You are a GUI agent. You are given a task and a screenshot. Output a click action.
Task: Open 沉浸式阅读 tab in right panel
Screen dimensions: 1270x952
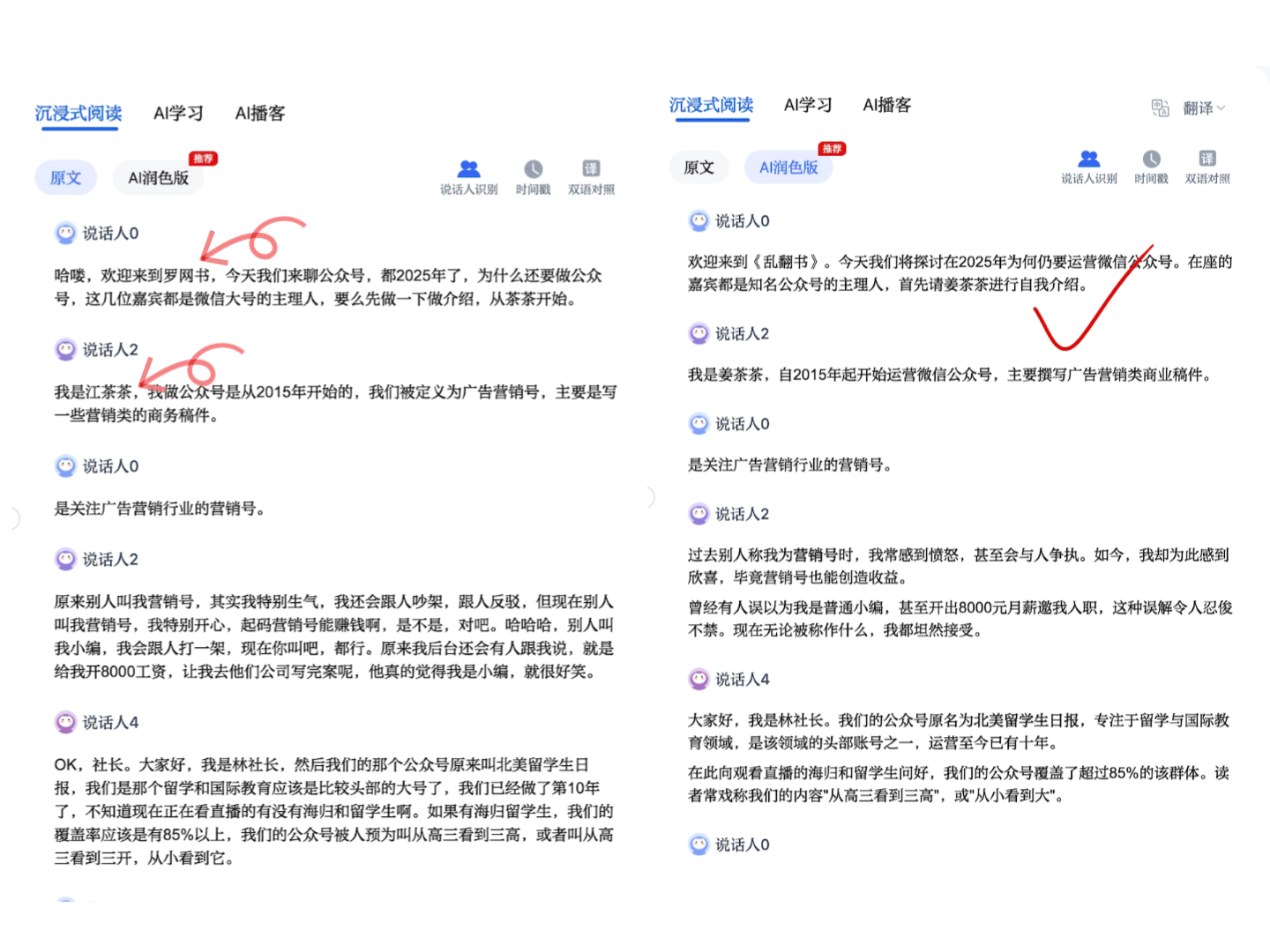tap(712, 105)
